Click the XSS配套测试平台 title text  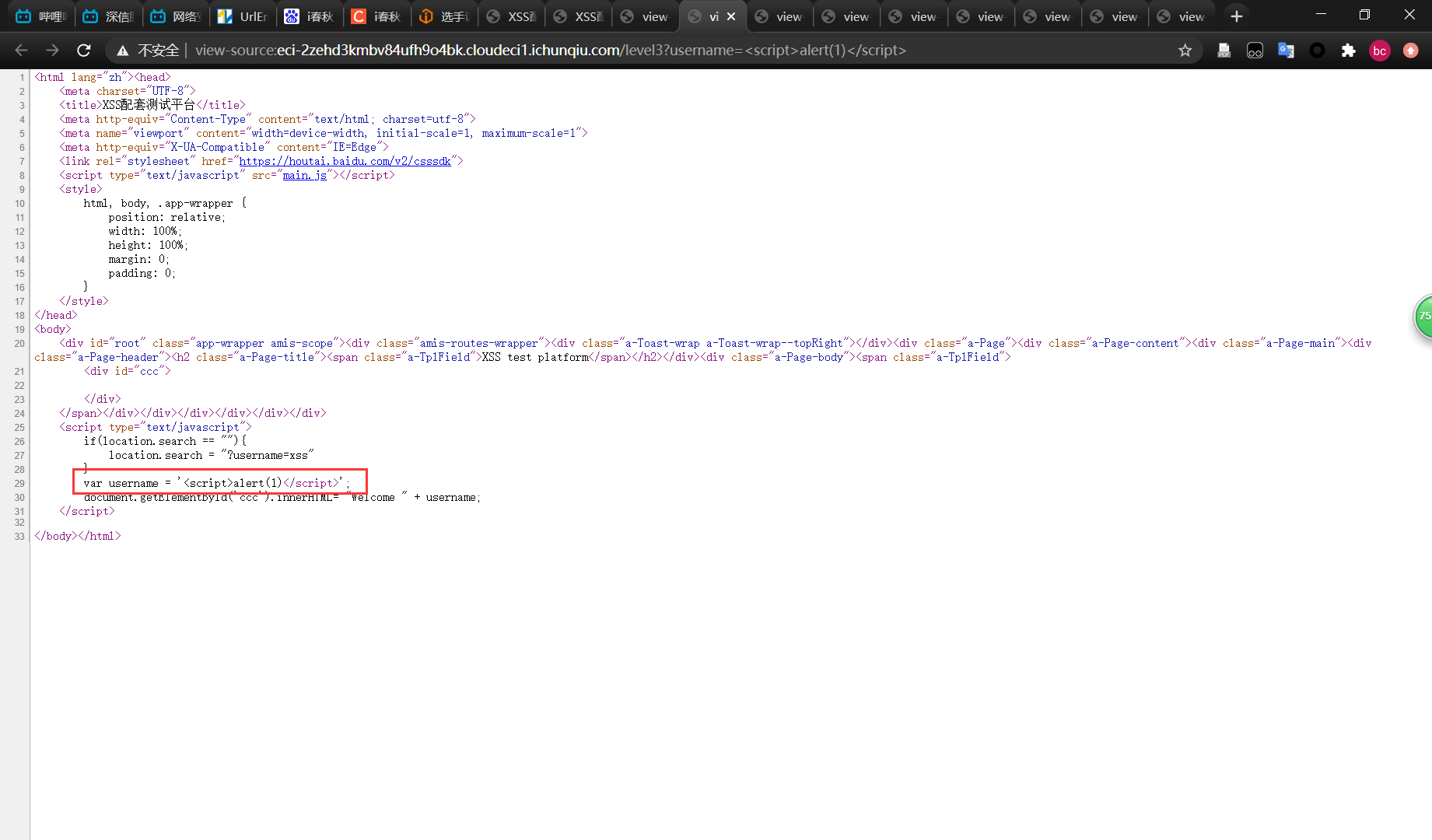(149, 105)
